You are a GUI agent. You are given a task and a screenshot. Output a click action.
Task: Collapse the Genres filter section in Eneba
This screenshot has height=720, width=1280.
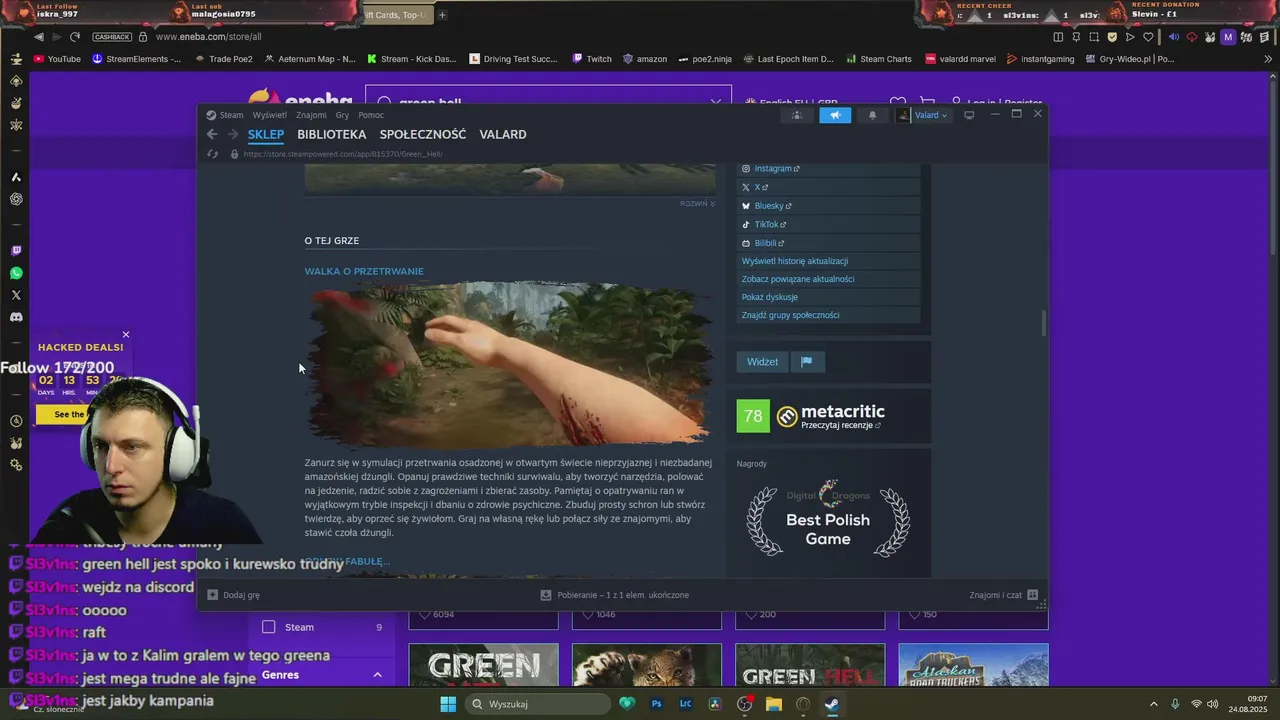(377, 675)
